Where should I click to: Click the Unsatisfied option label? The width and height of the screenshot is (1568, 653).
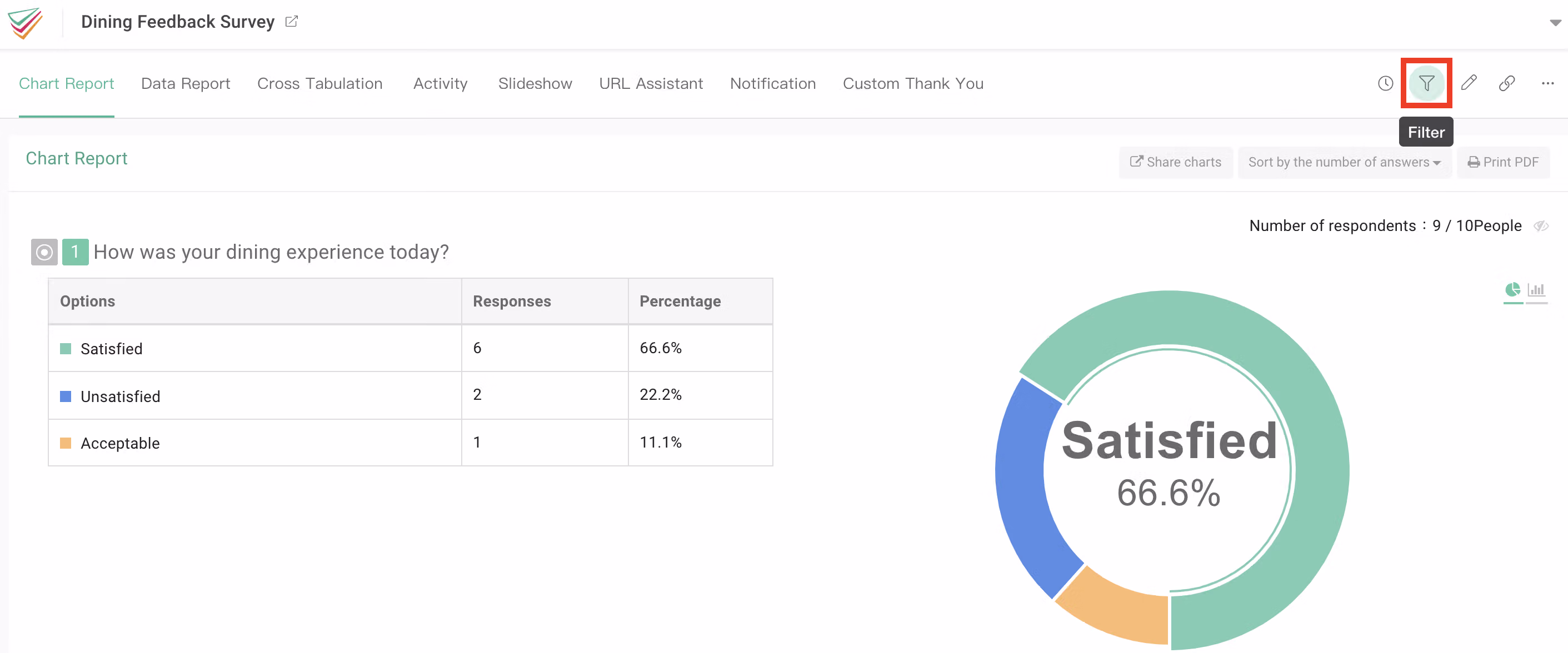pos(121,396)
